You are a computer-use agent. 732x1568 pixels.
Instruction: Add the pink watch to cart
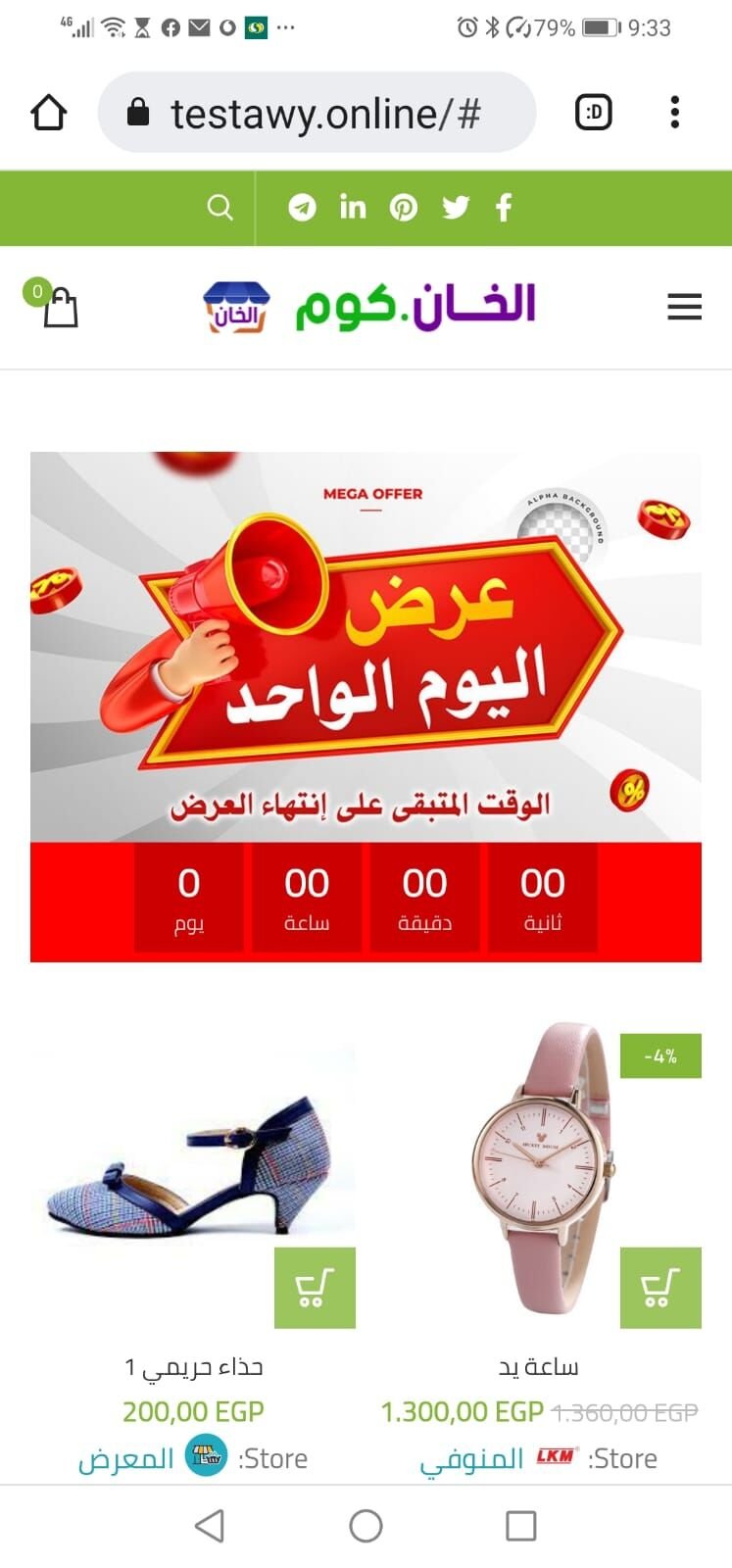(660, 1288)
